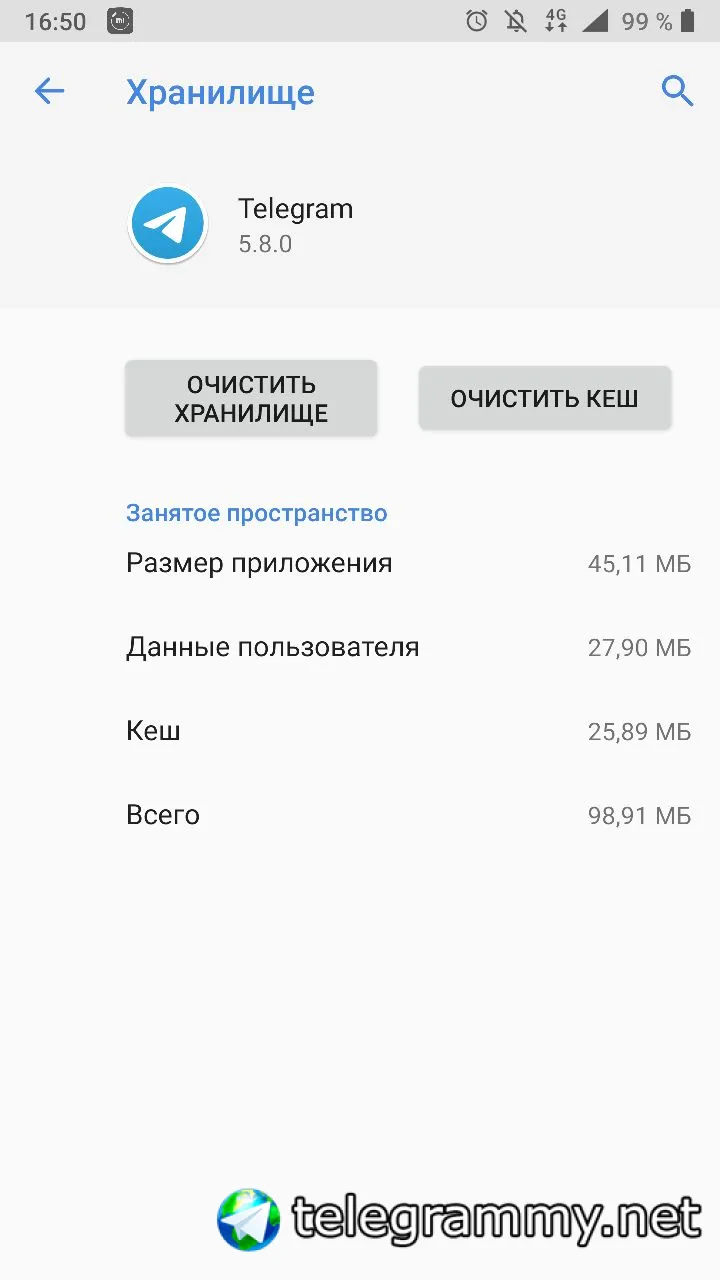Screen dimensions: 720x1280
Task: Tap the Занятое пространство section header
Action: click(256, 513)
